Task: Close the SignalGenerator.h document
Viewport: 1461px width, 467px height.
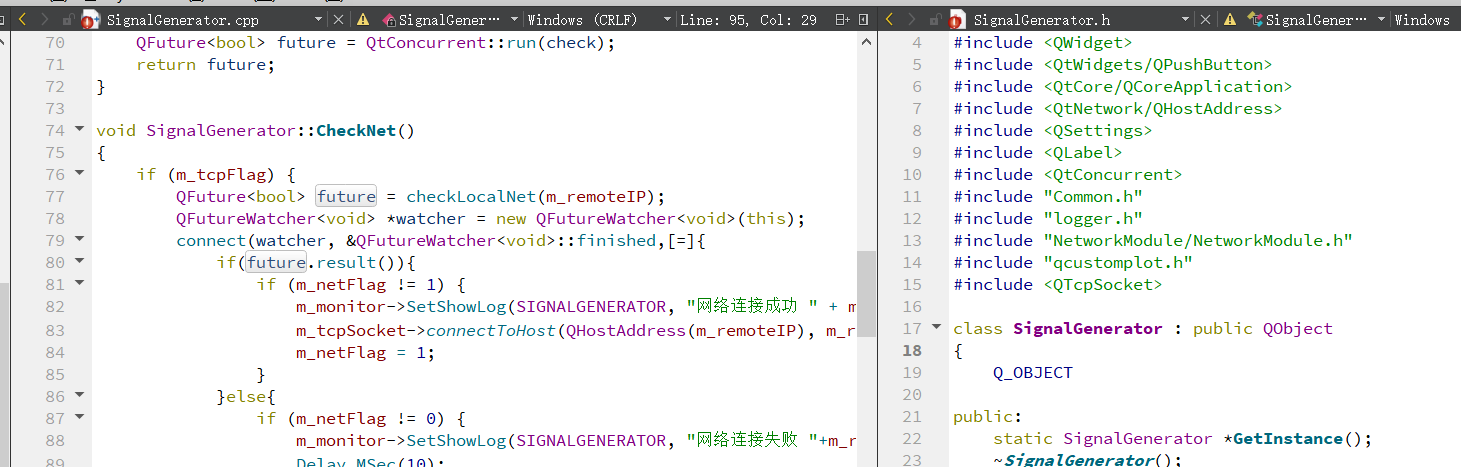Action: point(1207,19)
